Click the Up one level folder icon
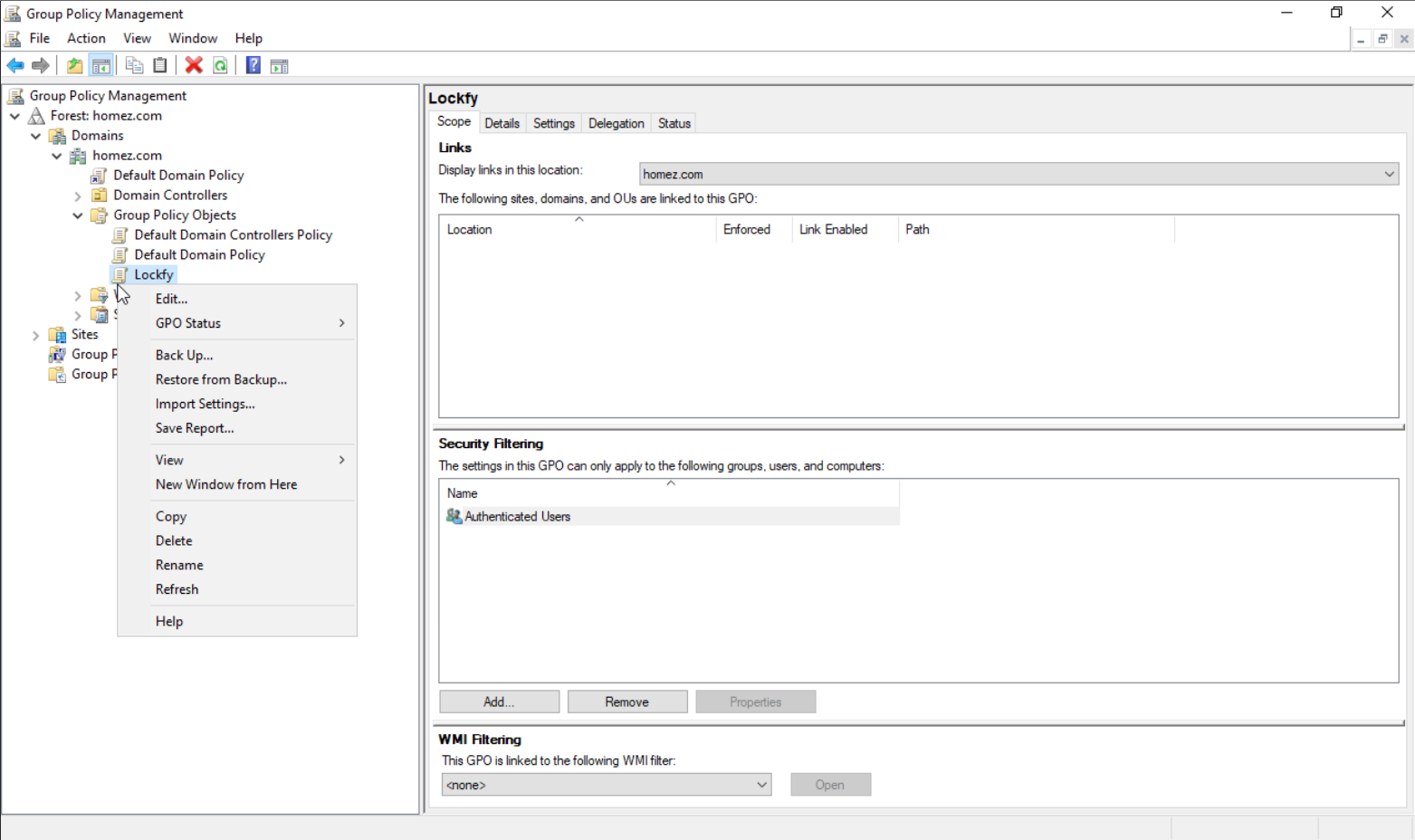 coord(75,65)
